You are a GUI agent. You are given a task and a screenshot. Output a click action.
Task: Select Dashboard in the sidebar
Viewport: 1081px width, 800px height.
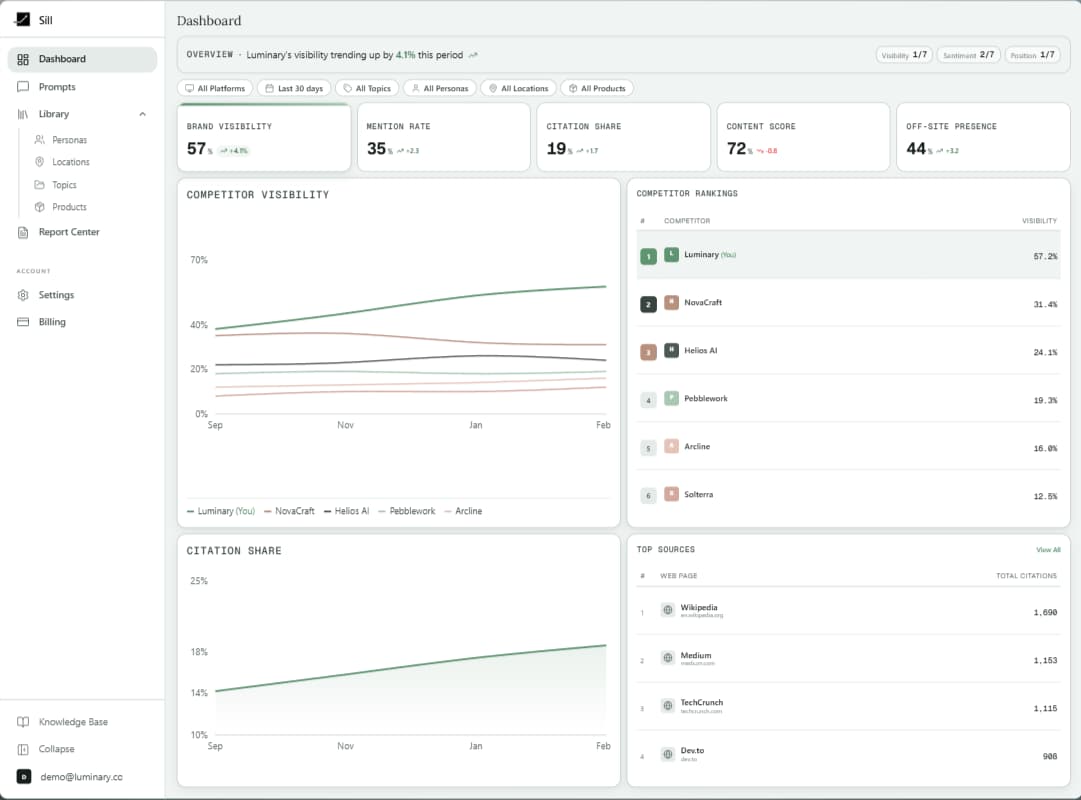pyautogui.click(x=60, y=59)
